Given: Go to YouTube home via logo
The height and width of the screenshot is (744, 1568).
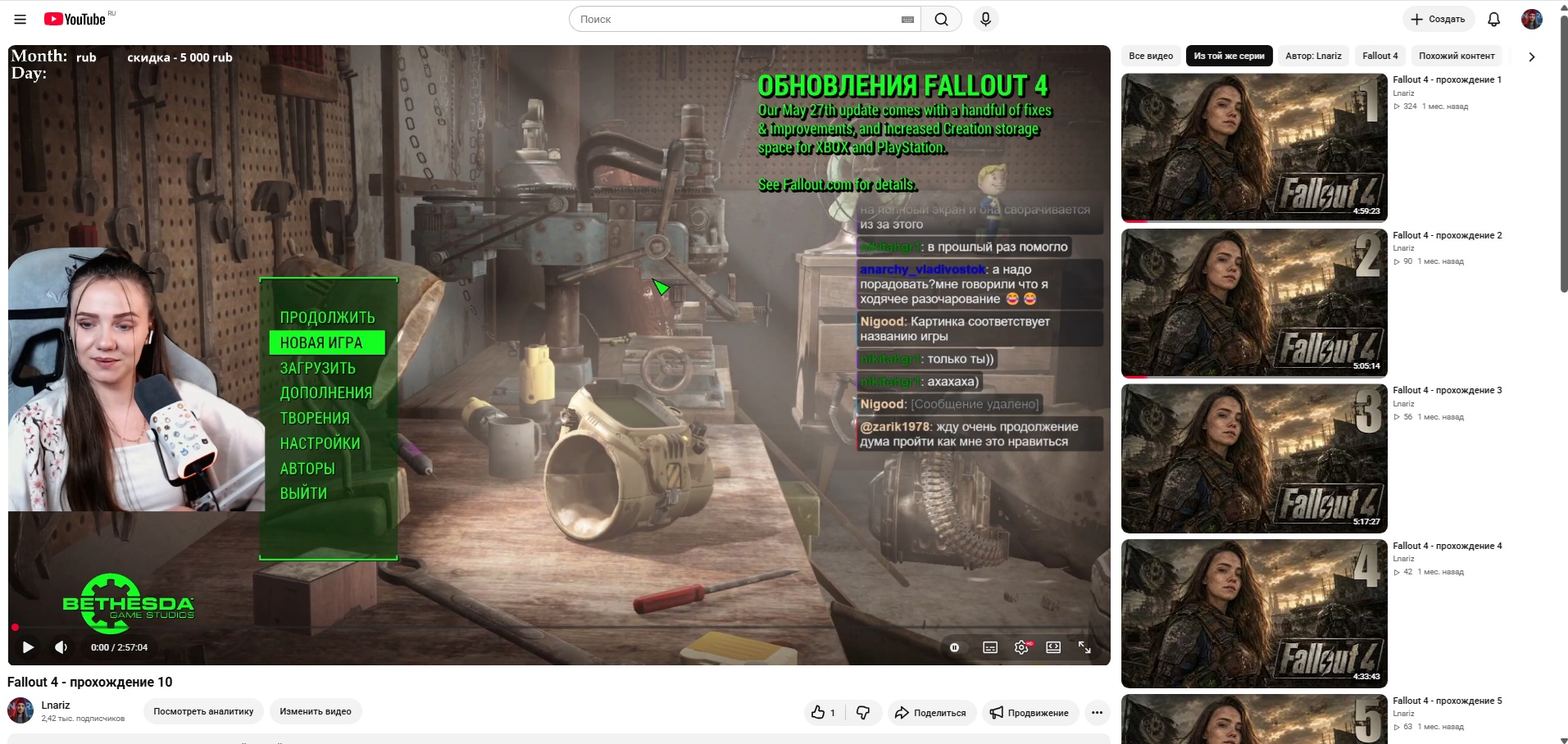Looking at the screenshot, I should point(75,19).
